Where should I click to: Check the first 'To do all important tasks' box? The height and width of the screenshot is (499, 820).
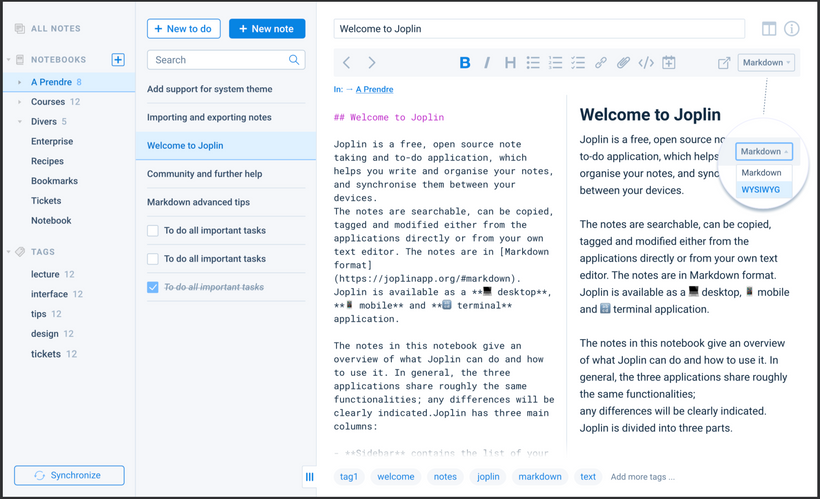153,231
